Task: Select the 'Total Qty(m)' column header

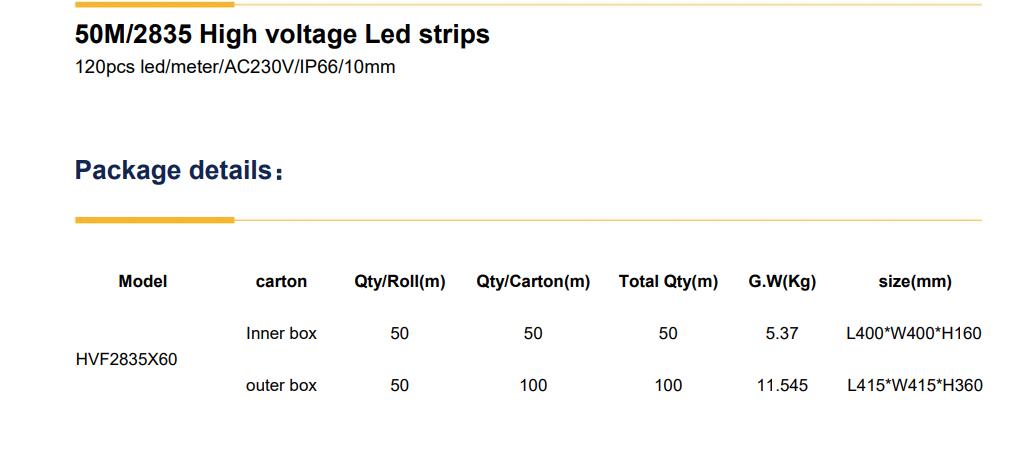Action: tap(668, 282)
